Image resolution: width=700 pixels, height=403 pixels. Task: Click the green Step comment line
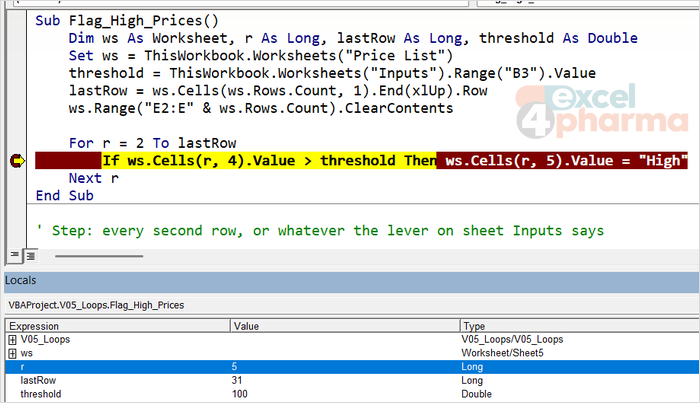[320, 231]
